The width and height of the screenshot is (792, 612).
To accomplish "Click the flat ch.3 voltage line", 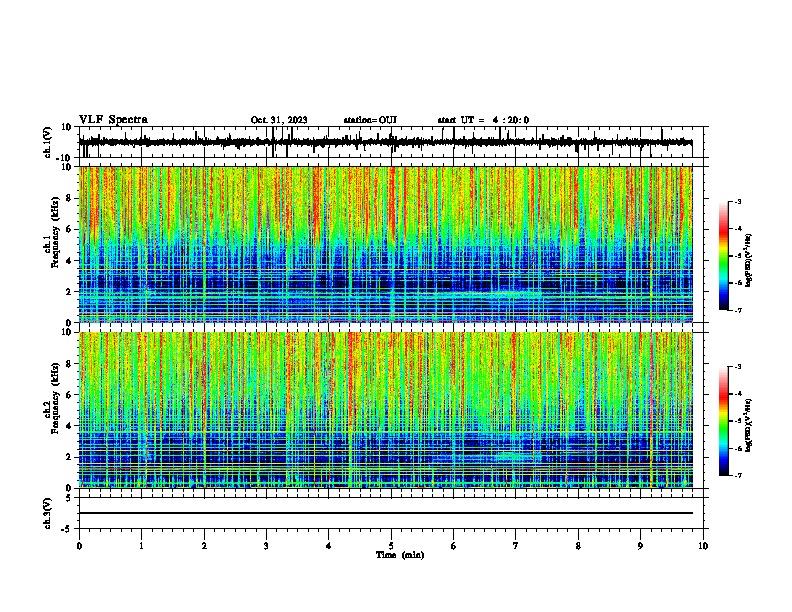I will (x=385, y=513).
